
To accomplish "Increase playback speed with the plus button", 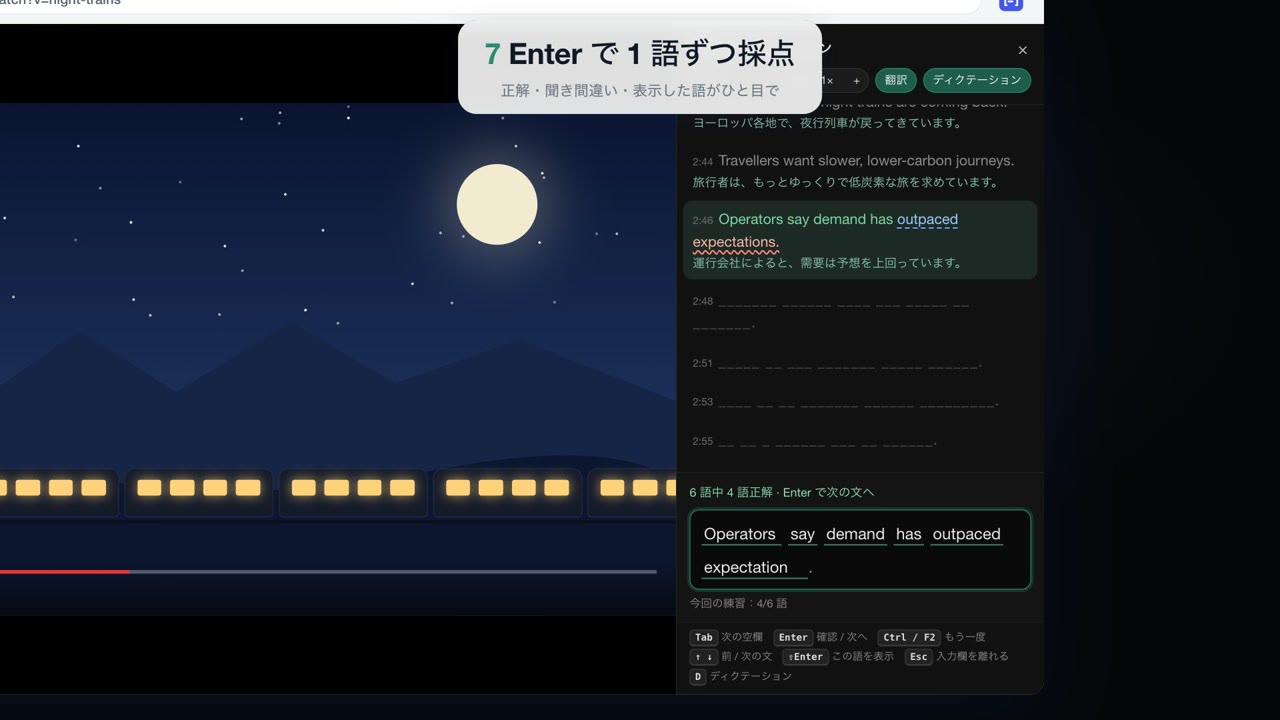I will coord(856,81).
